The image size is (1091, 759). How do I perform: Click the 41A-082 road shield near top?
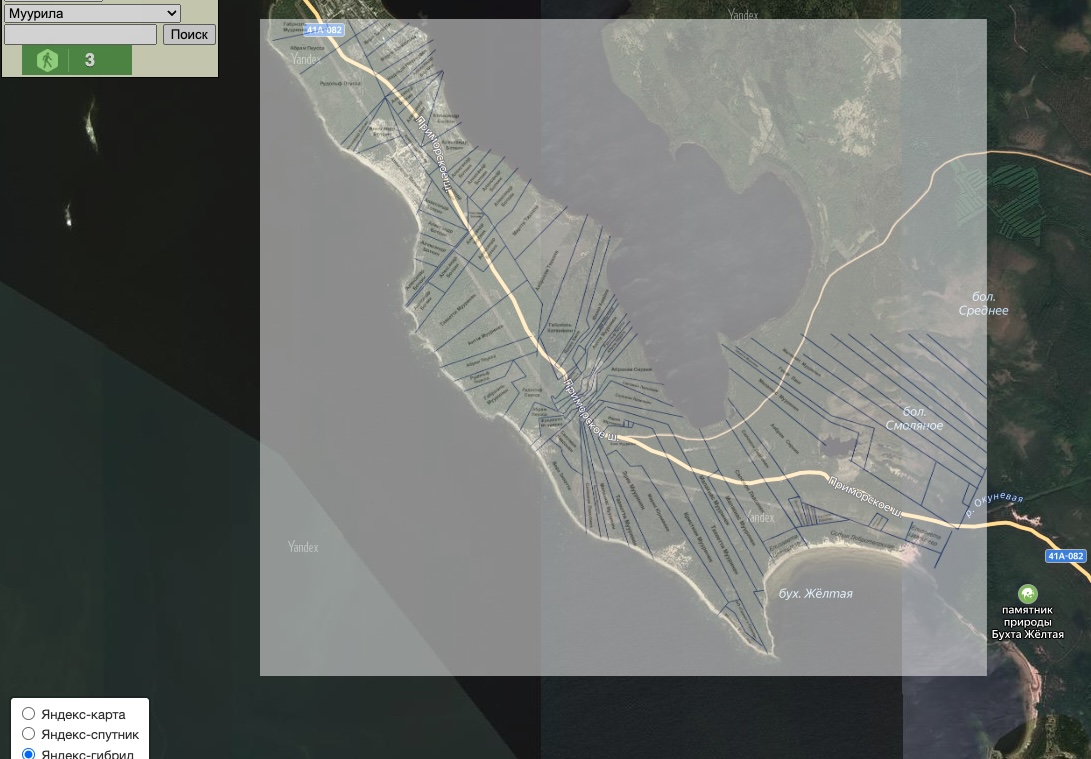(323, 30)
